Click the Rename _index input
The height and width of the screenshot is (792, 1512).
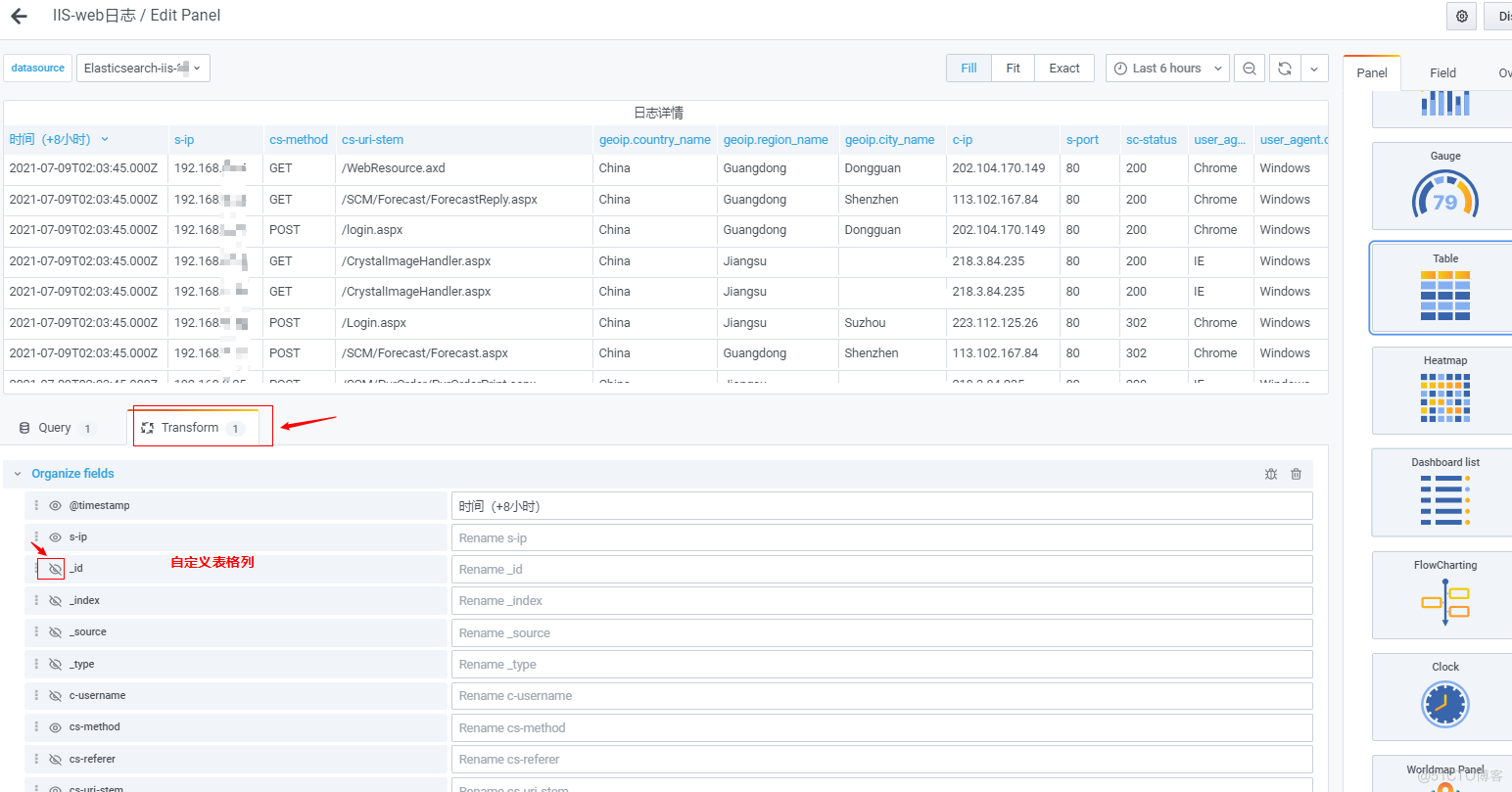coord(881,601)
